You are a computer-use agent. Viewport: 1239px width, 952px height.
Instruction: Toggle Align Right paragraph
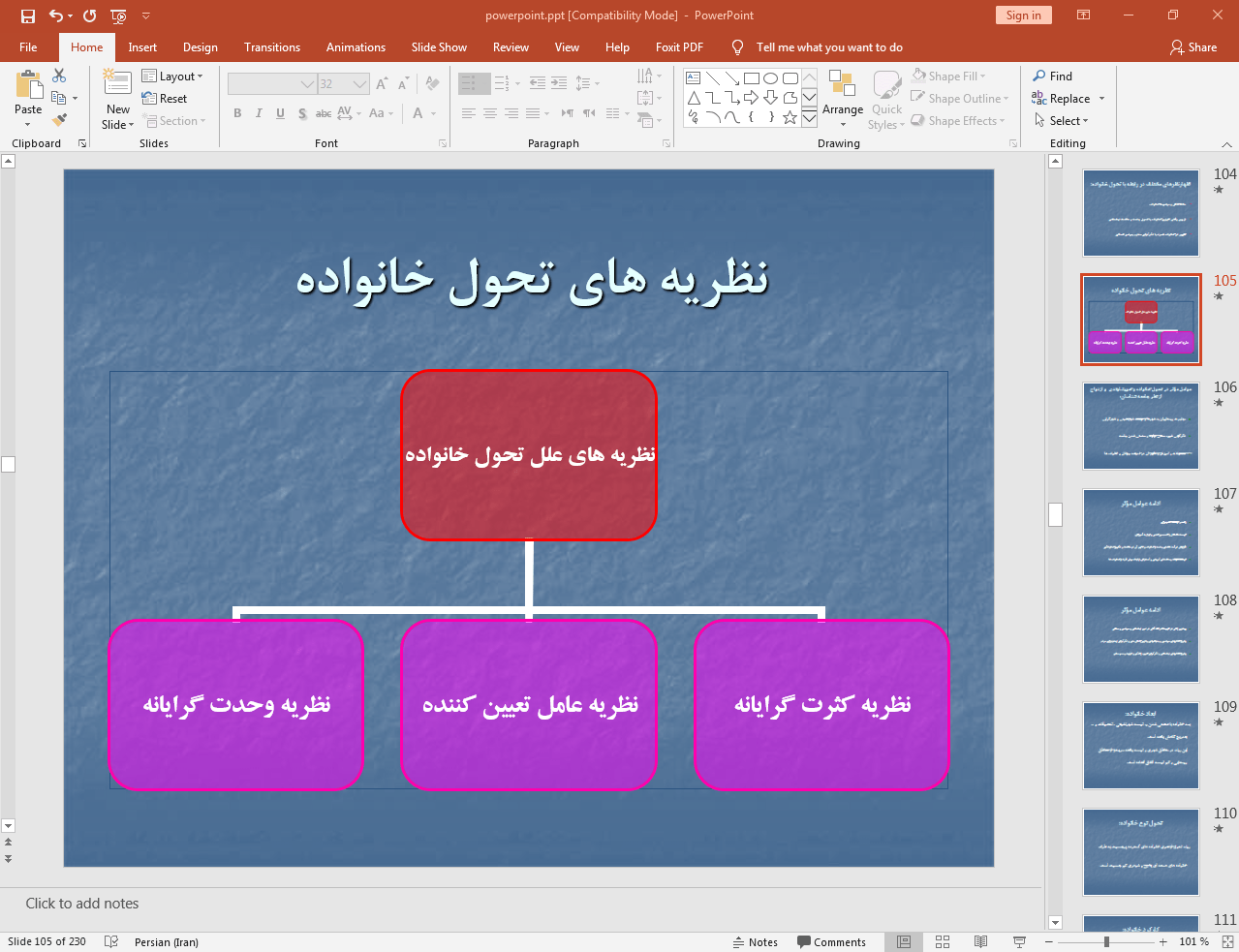tap(511, 113)
